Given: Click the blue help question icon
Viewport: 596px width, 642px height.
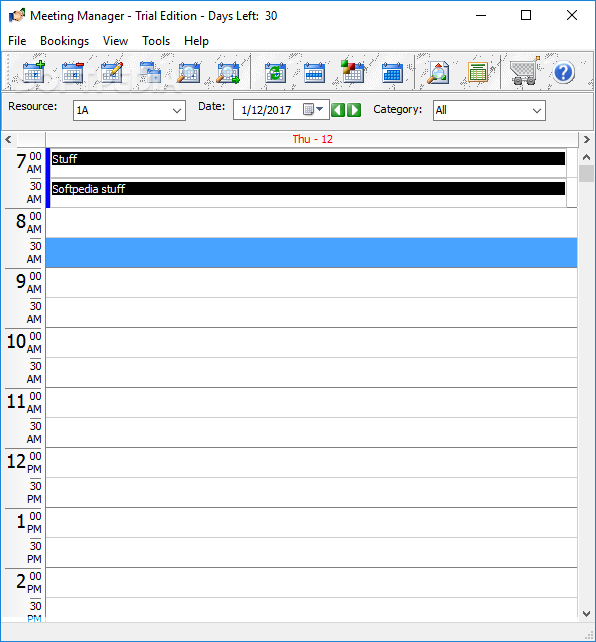Looking at the screenshot, I should click(564, 72).
